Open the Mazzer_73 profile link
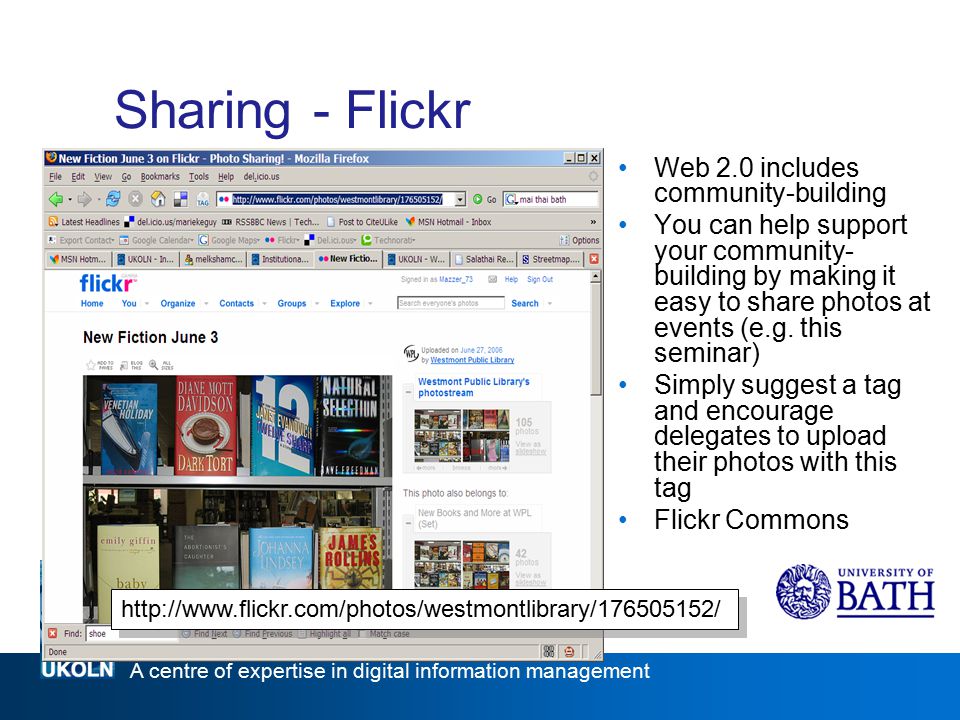 456,279
